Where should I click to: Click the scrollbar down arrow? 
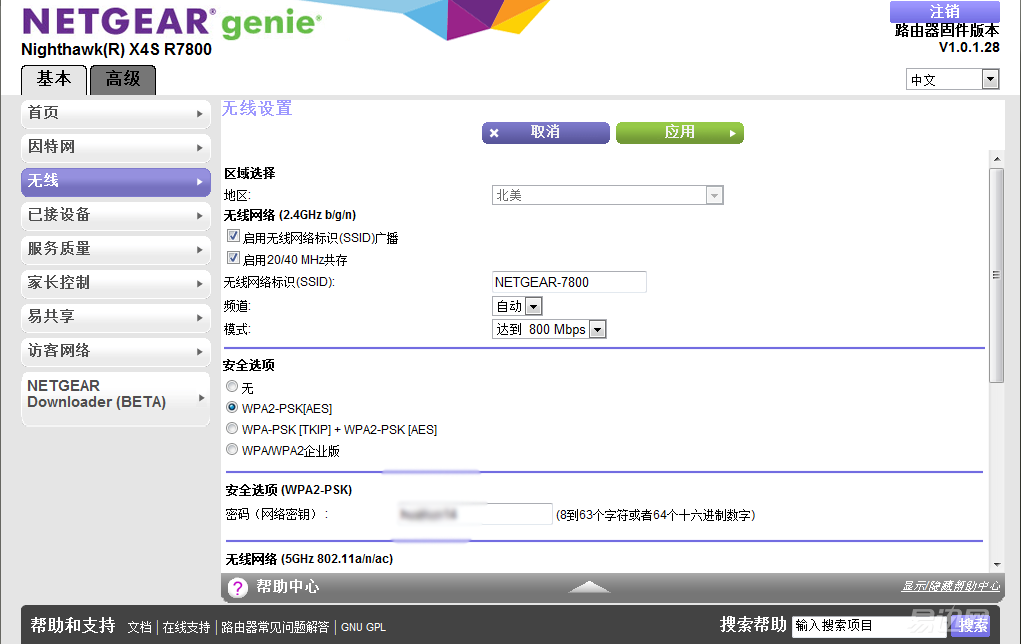tap(997, 565)
